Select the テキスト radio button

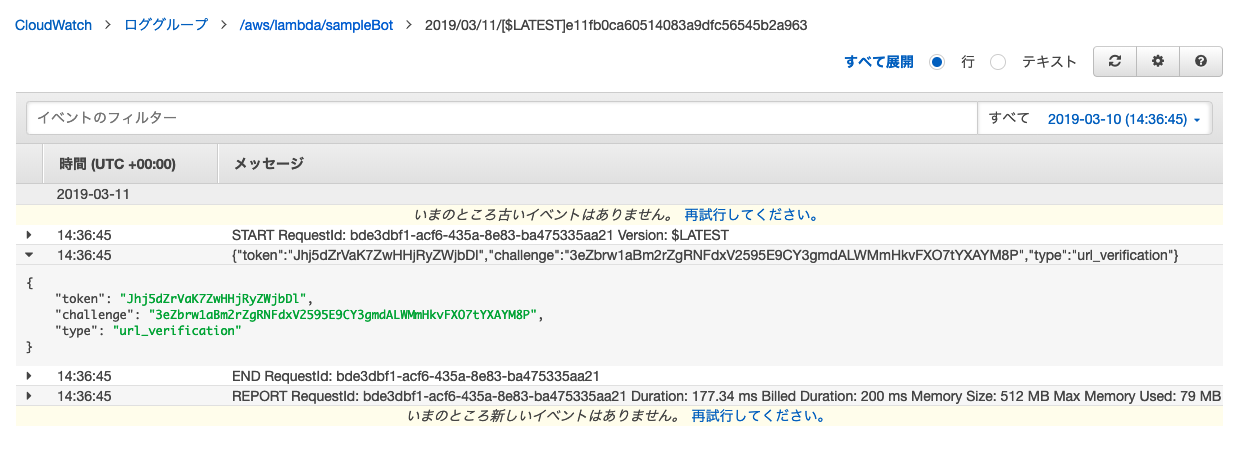click(998, 61)
